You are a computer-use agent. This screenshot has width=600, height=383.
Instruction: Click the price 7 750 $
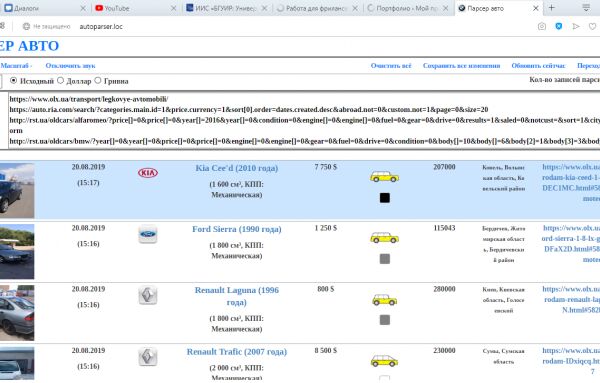click(x=326, y=167)
